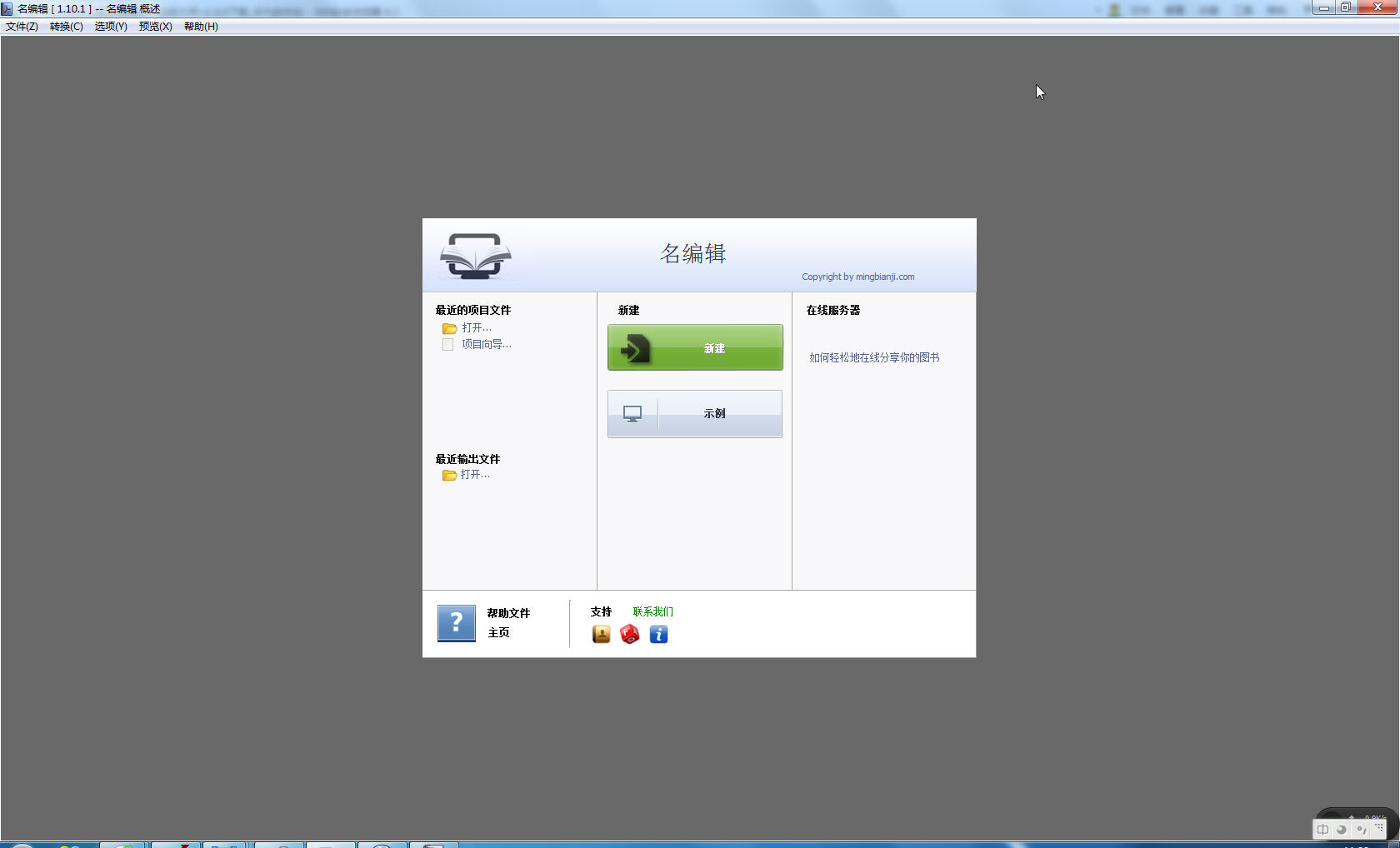This screenshot has height=848, width=1400.
Task: Click the blue question mark help icon
Action: pos(456,623)
